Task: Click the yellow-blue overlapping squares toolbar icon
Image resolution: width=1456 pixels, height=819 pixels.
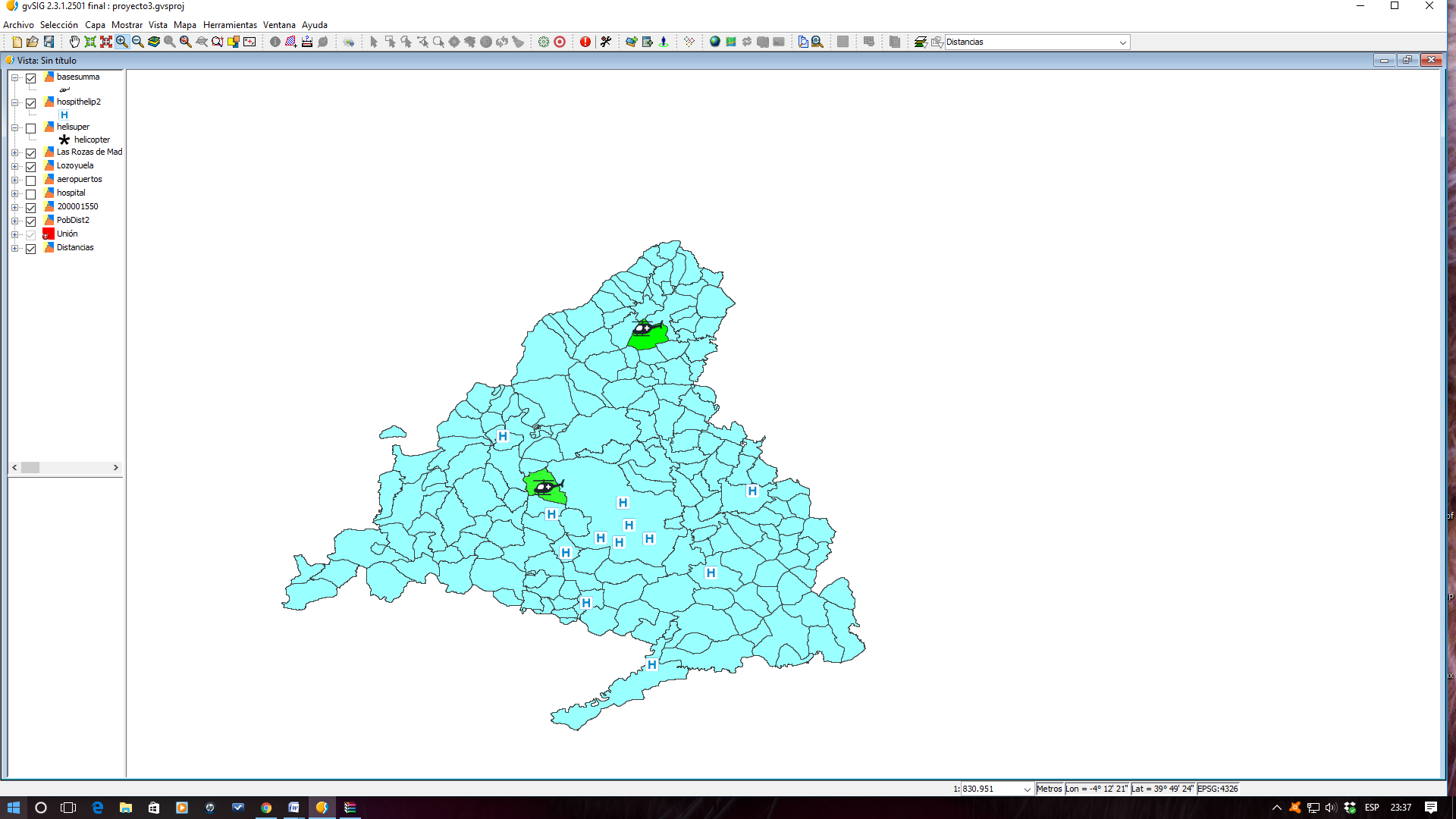Action: tap(234, 42)
